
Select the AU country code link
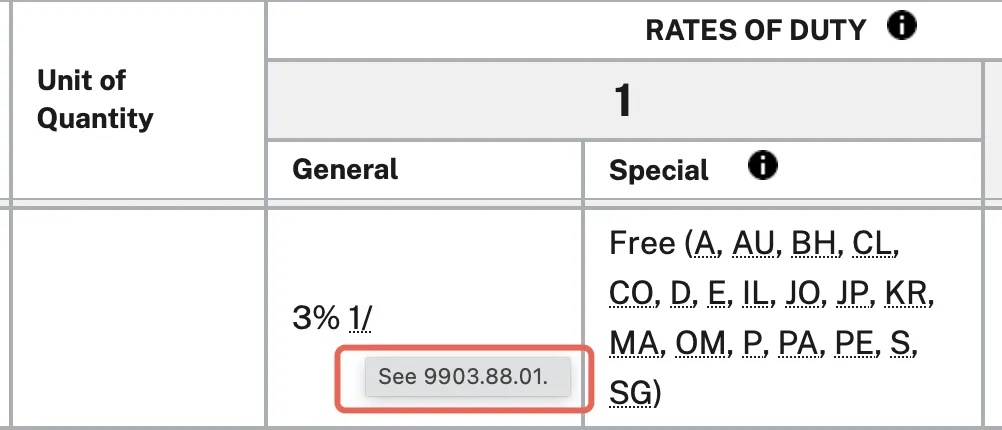point(753,243)
